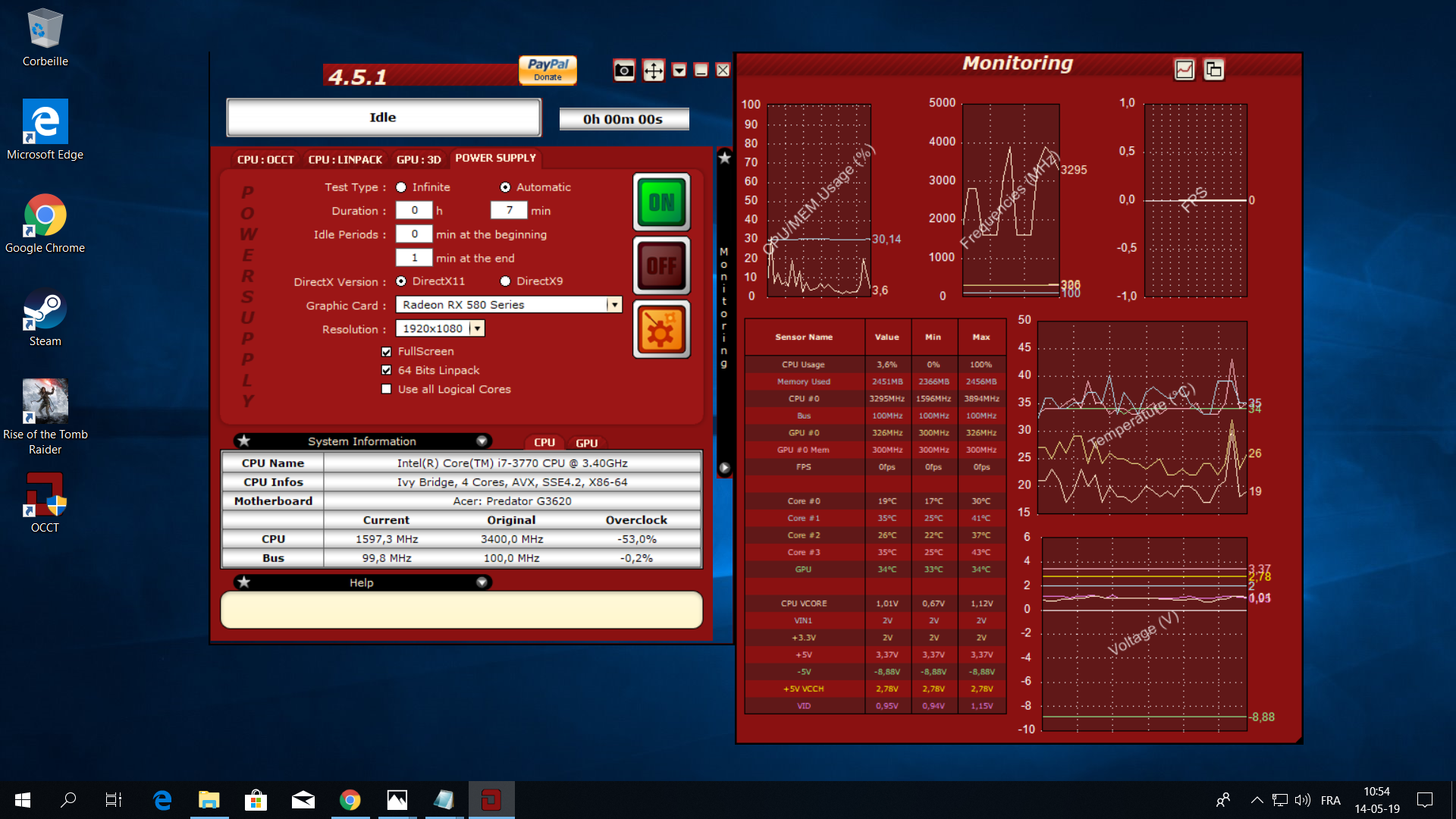The height and width of the screenshot is (819, 1456).
Task: Click the PayPal Donate button
Action: tap(548, 70)
